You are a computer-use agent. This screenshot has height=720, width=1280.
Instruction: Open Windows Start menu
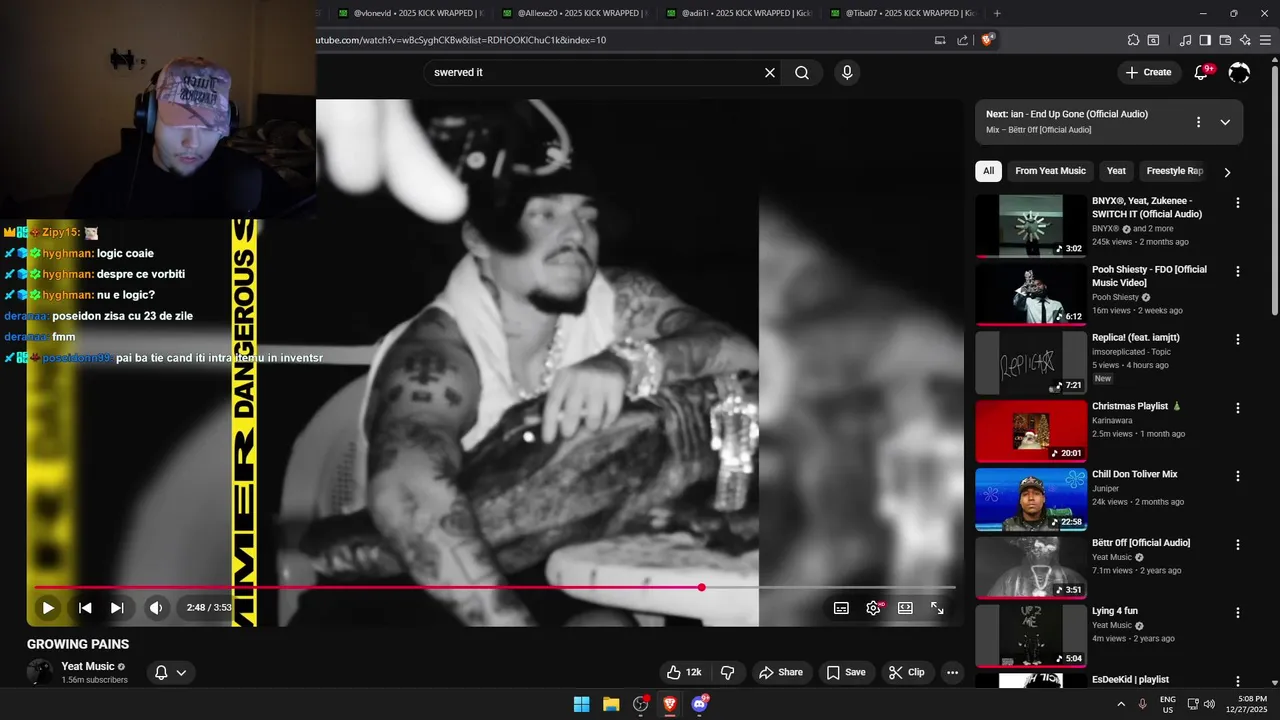pyautogui.click(x=581, y=704)
